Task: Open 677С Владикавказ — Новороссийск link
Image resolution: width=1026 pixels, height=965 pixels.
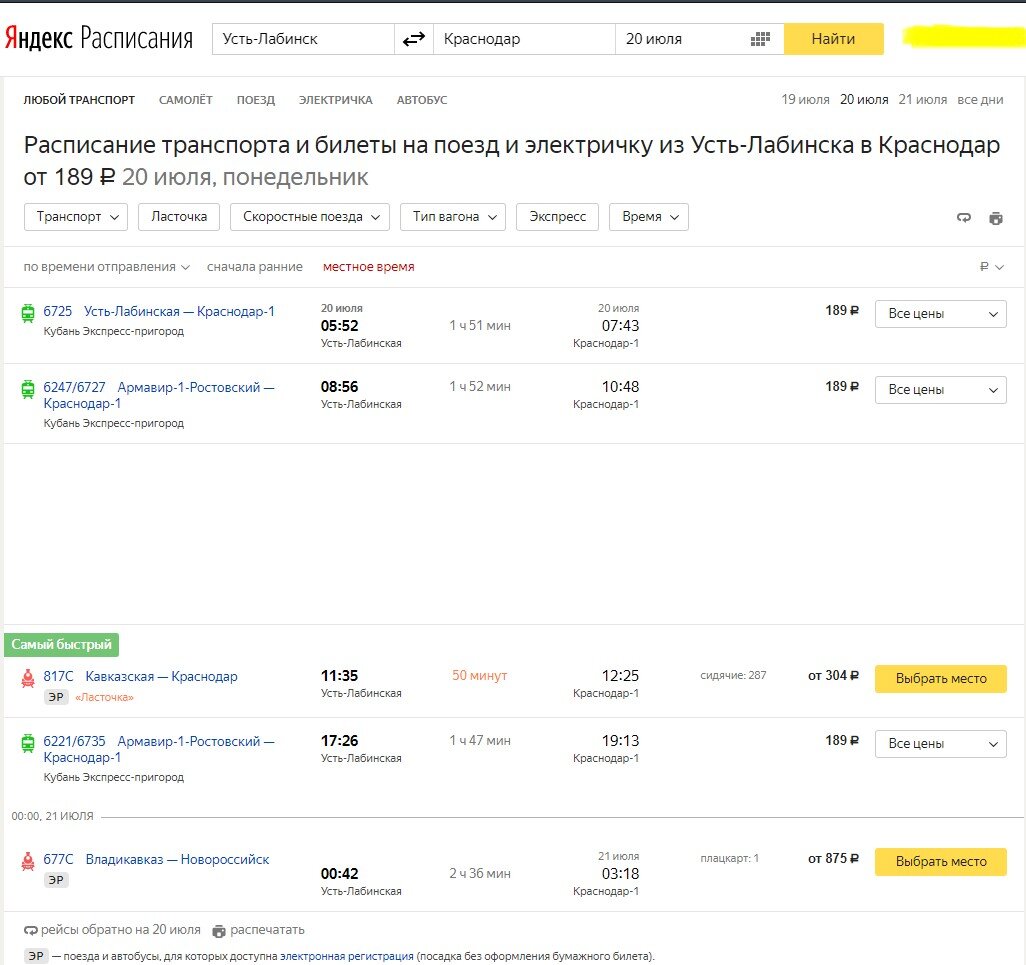Action: (x=156, y=860)
